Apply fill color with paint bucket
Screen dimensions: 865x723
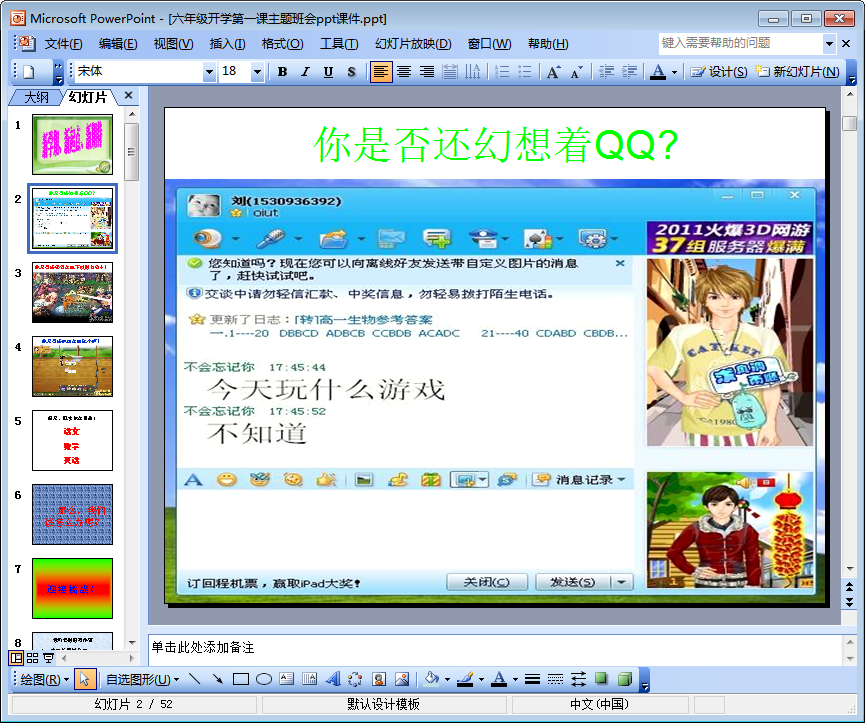pos(432,679)
